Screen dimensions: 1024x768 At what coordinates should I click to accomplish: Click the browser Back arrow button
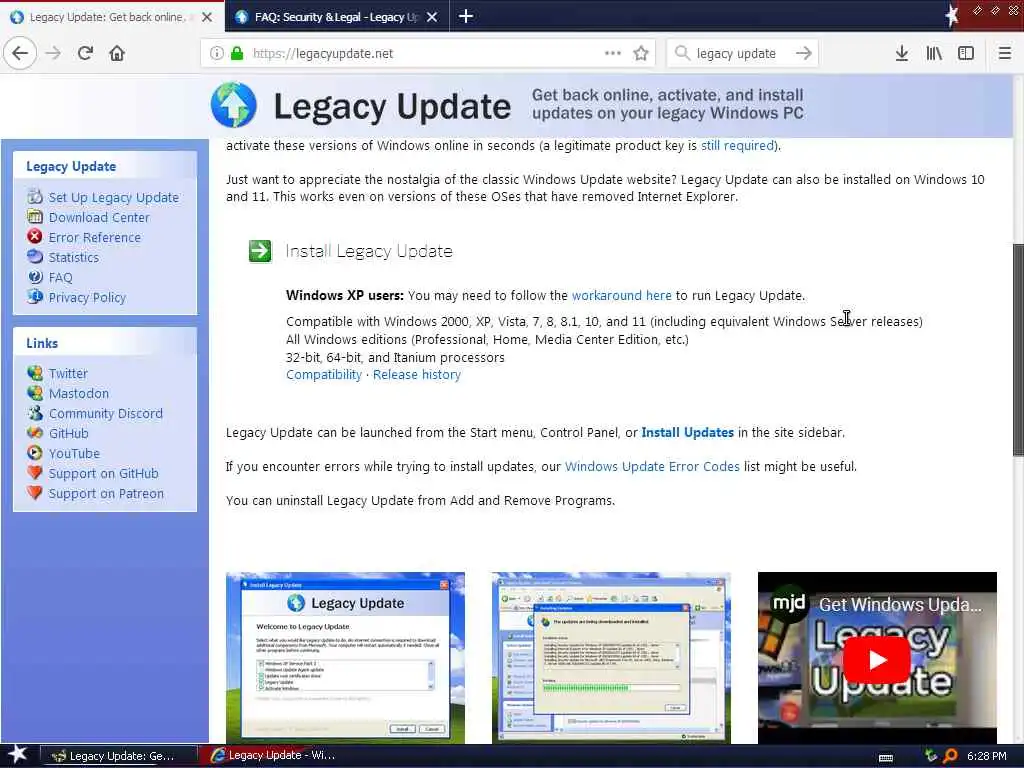[20, 53]
